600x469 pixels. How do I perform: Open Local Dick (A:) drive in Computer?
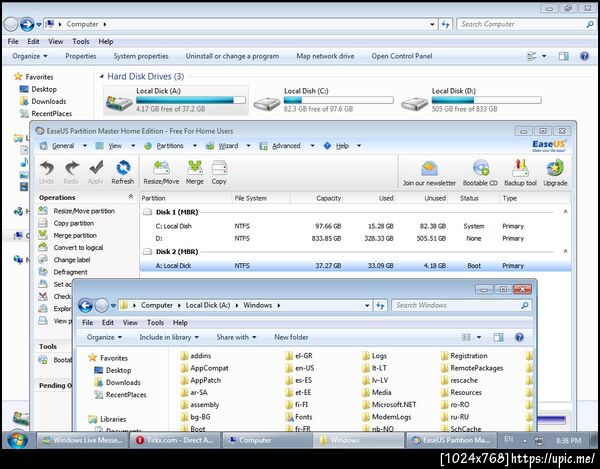coord(176,100)
